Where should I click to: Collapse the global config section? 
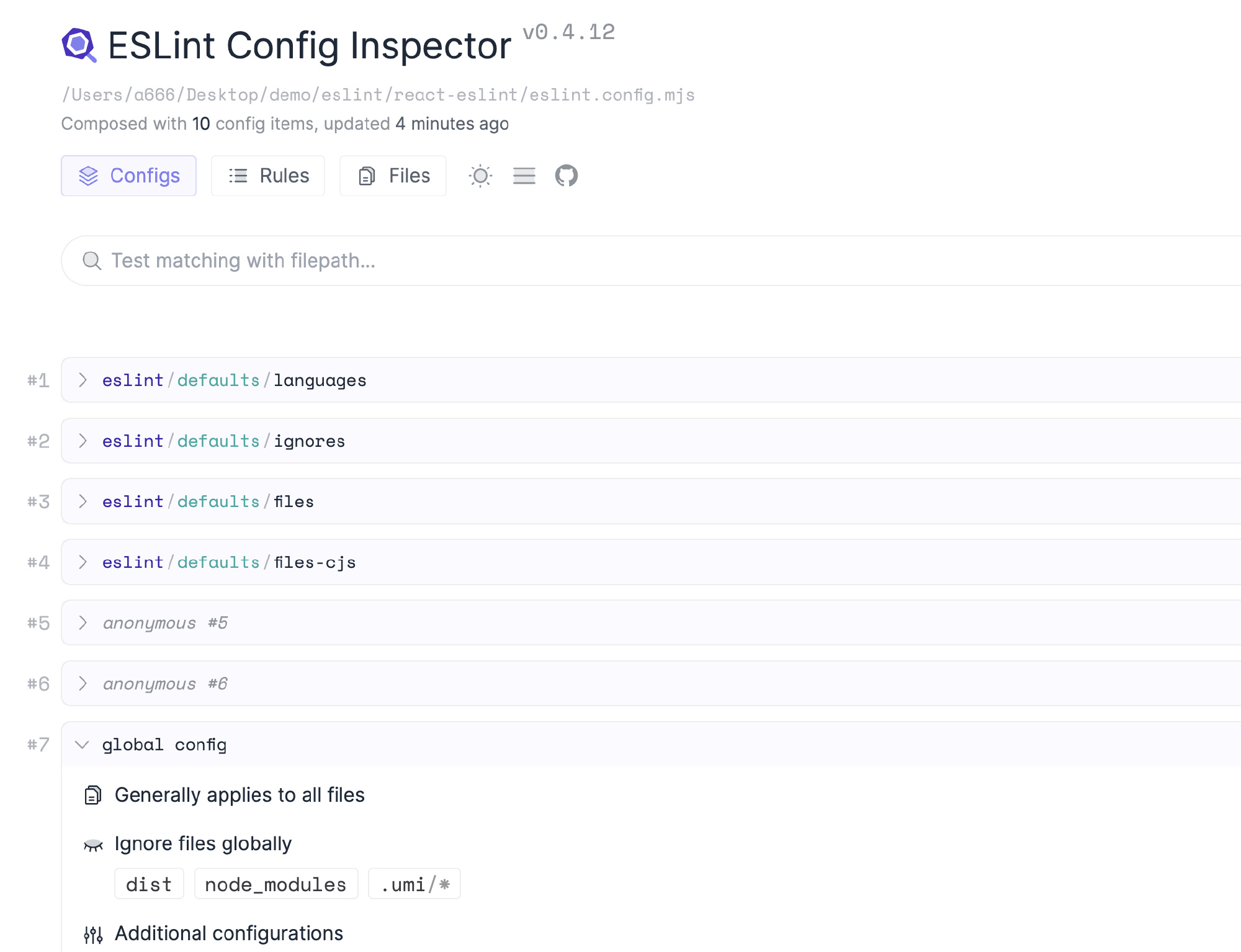tap(652, 744)
